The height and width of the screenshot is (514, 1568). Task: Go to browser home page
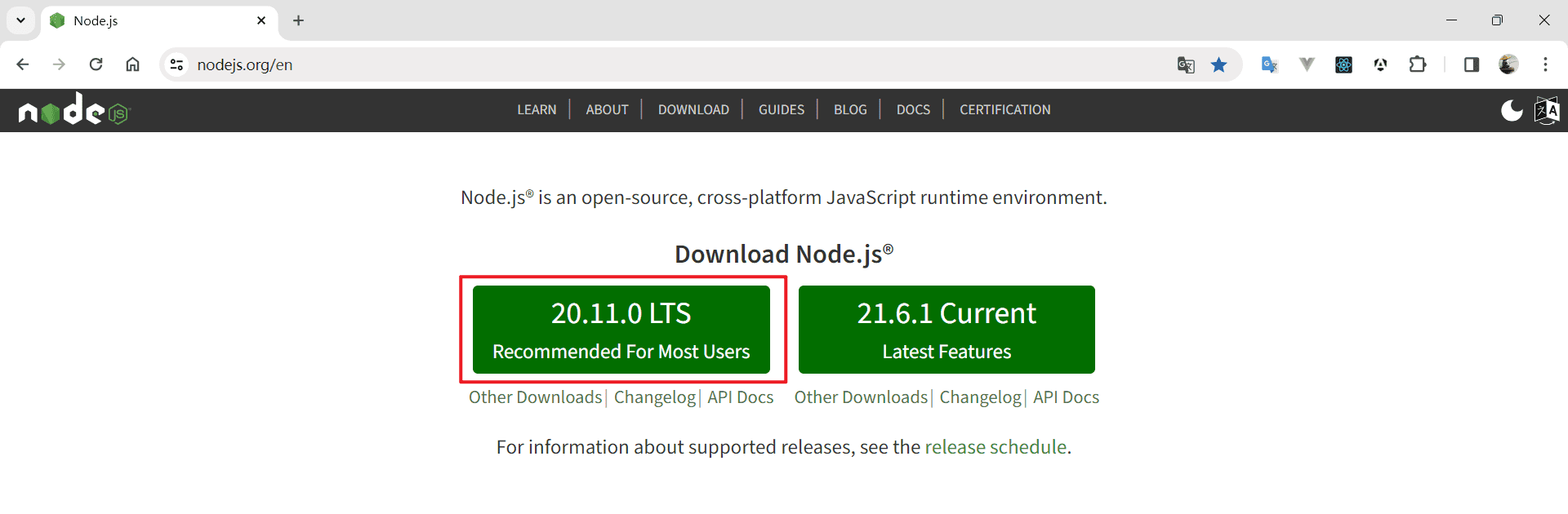pos(132,64)
